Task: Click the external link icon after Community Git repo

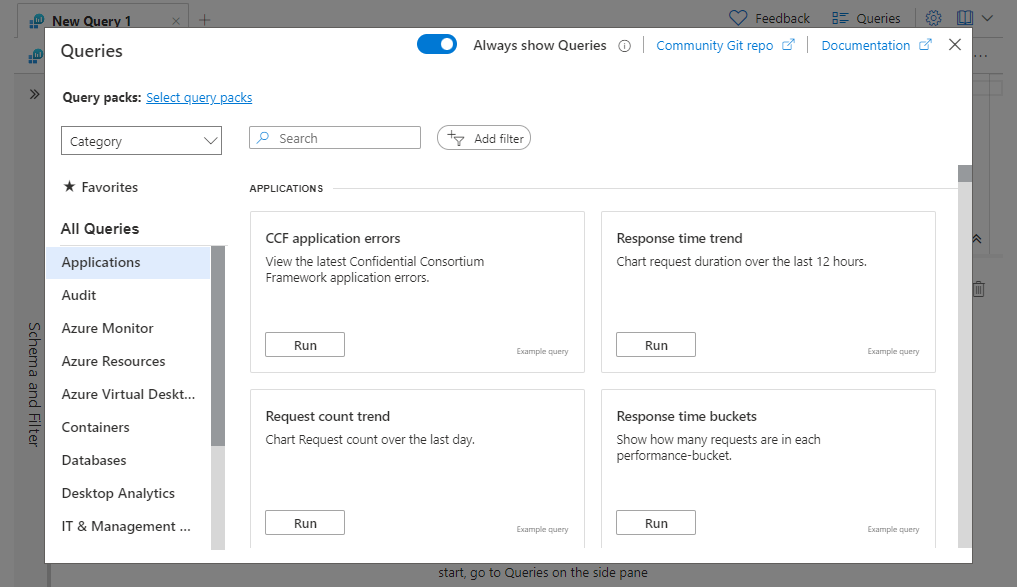Action: 788,45
